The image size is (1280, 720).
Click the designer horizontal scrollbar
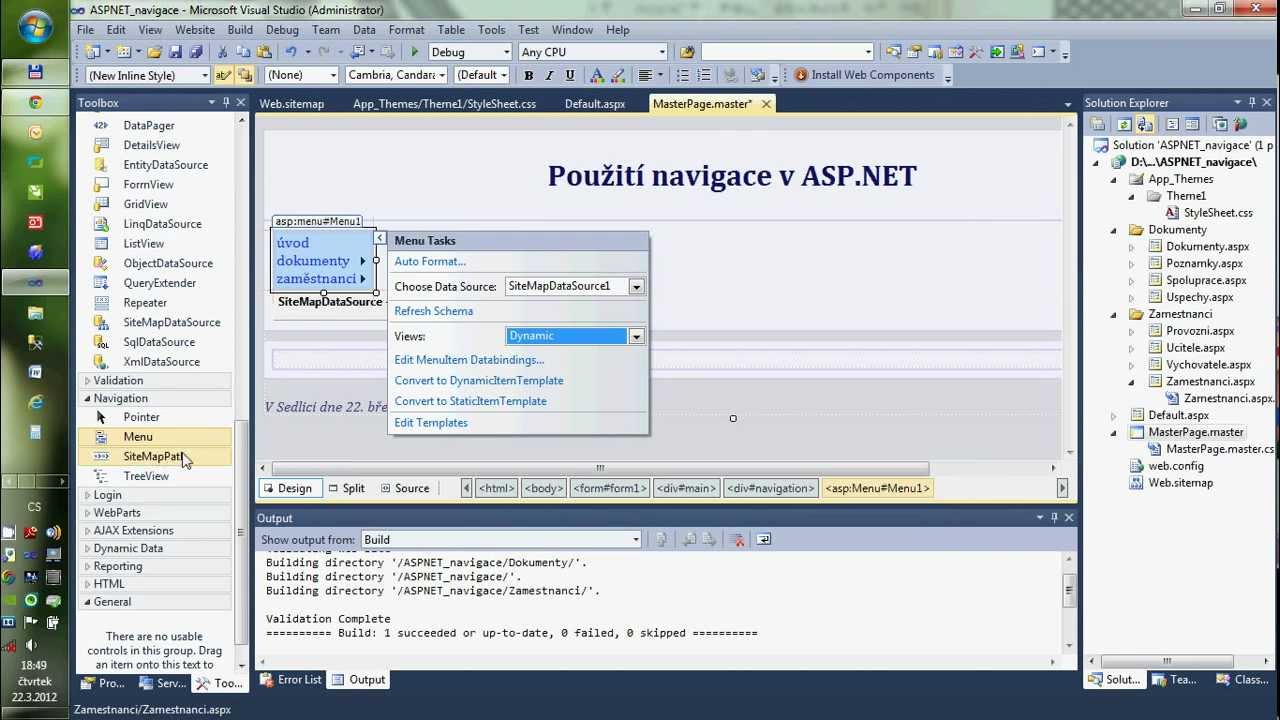600,468
